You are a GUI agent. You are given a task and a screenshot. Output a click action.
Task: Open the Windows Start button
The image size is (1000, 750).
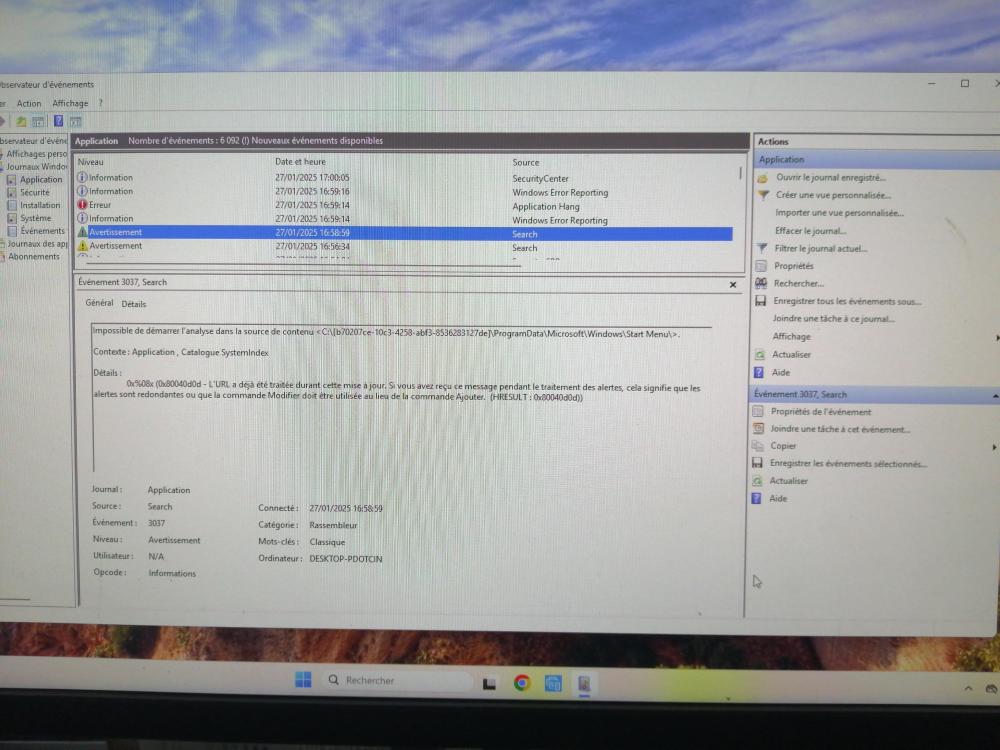click(304, 680)
